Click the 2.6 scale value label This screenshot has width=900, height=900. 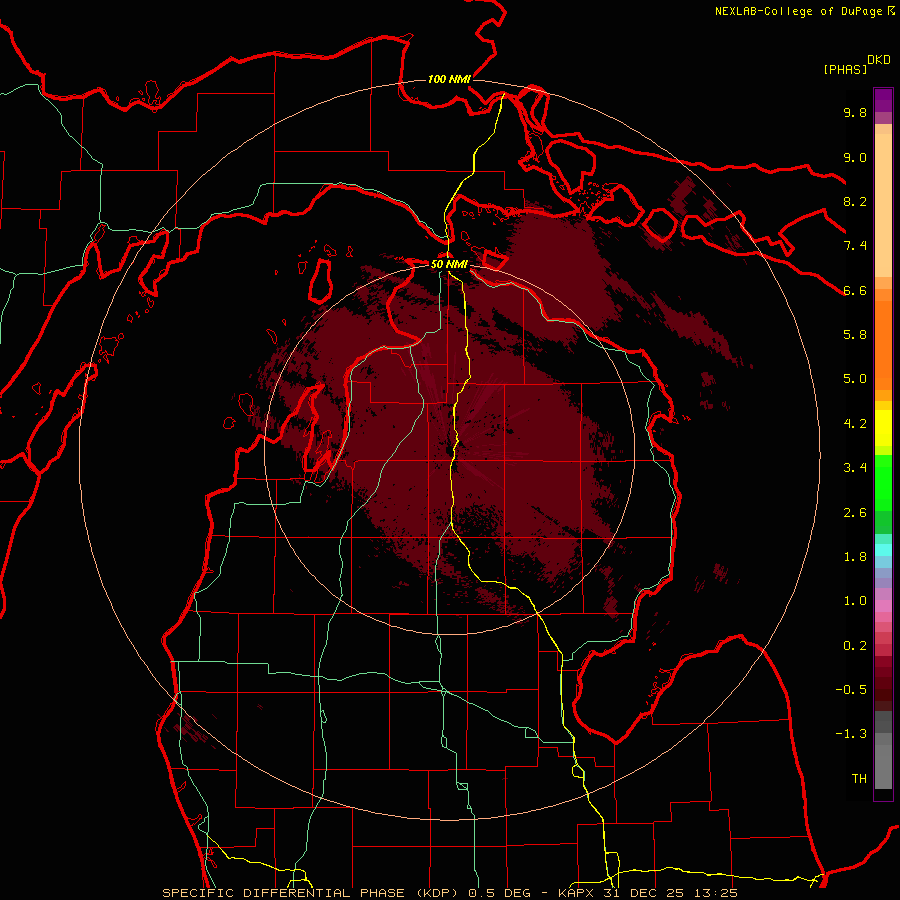pyautogui.click(x=855, y=513)
